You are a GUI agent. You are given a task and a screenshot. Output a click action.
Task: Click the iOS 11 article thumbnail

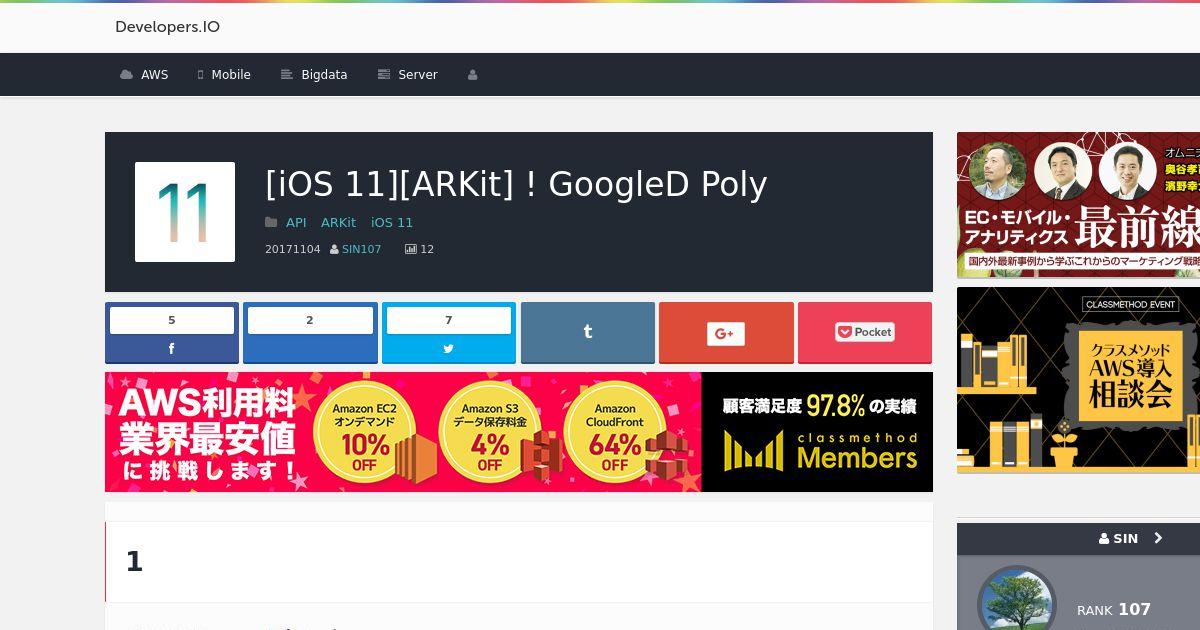[x=185, y=212]
